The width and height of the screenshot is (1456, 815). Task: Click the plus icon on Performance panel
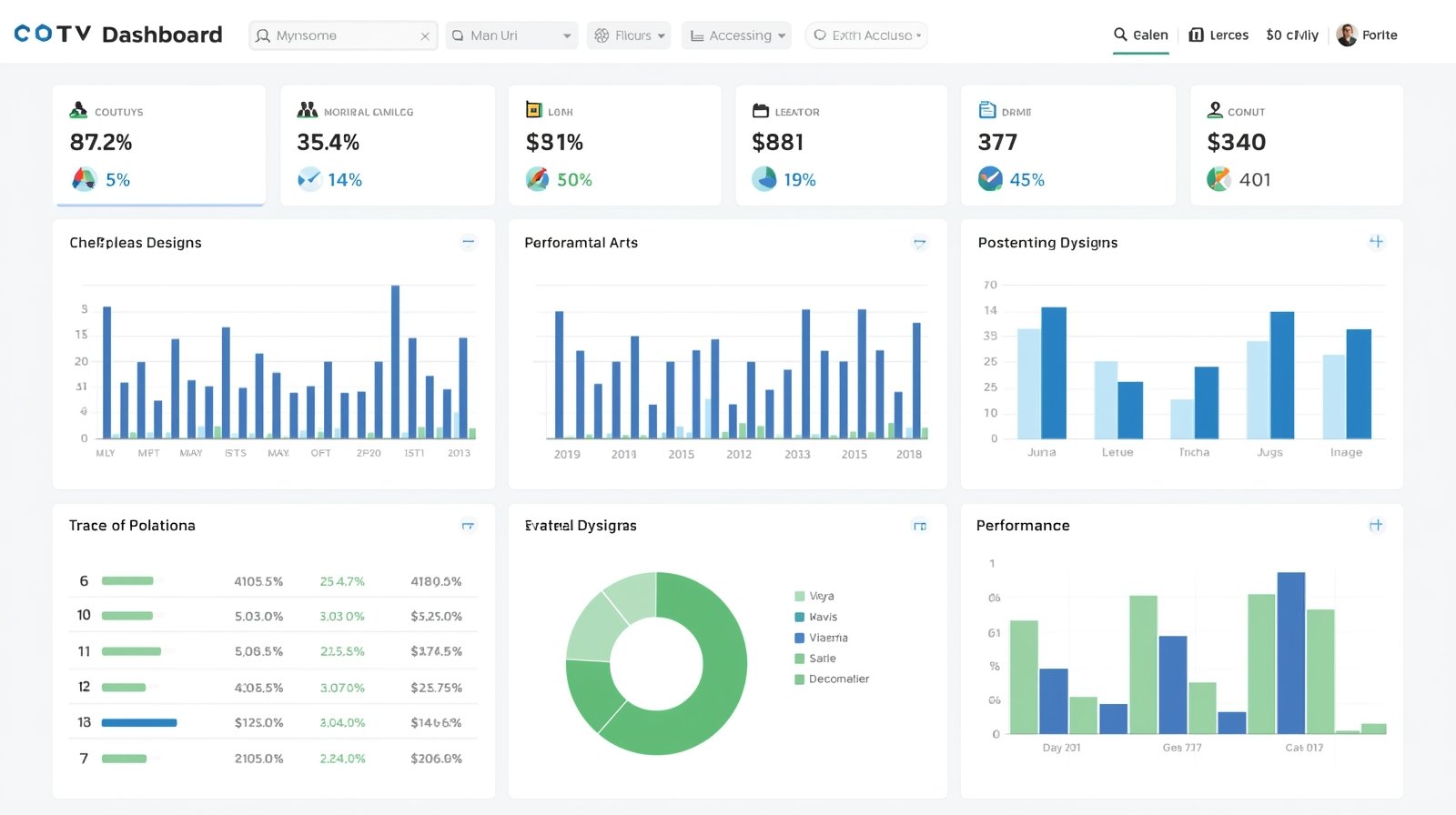click(1376, 526)
